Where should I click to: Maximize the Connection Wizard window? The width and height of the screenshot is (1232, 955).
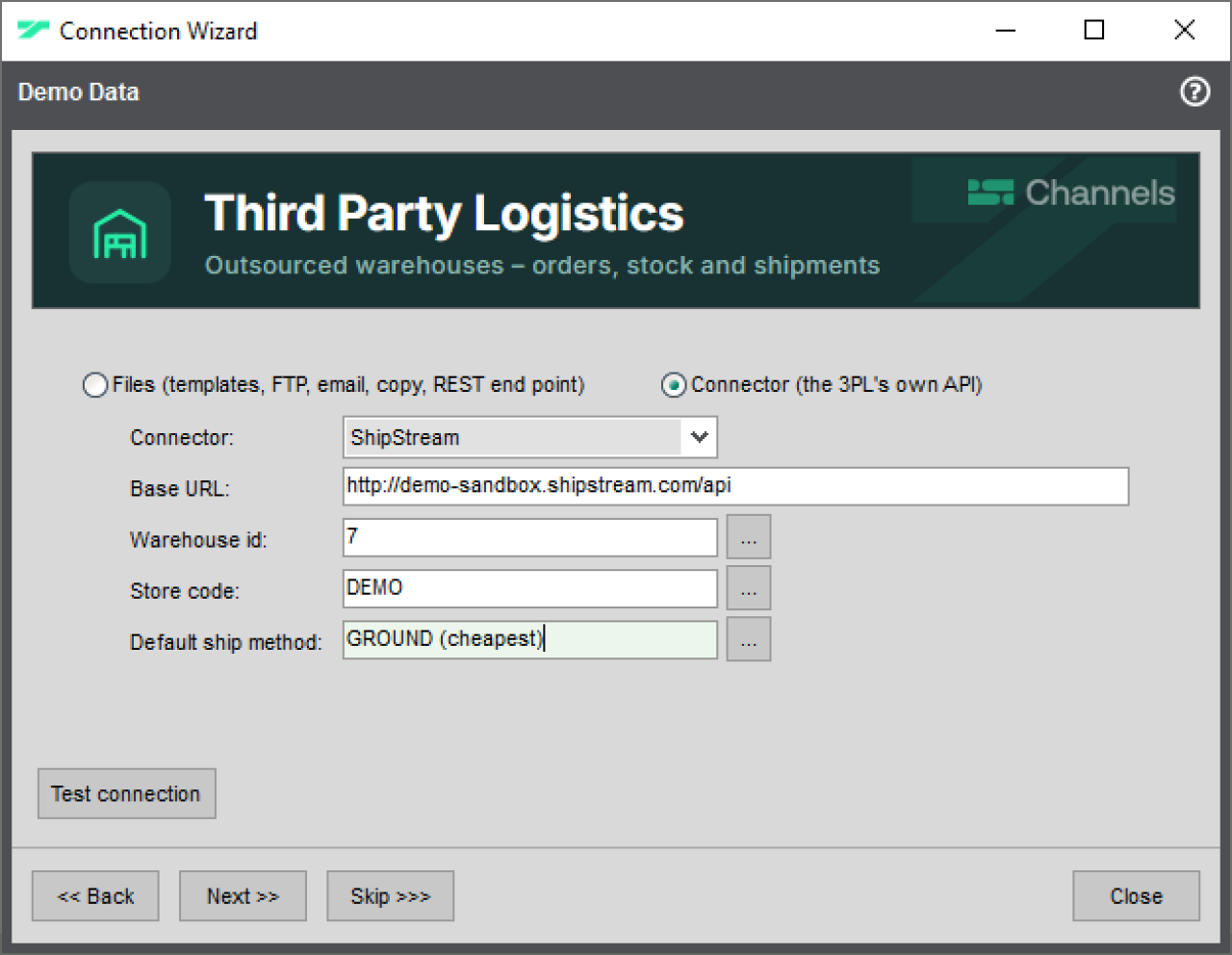click(1094, 31)
